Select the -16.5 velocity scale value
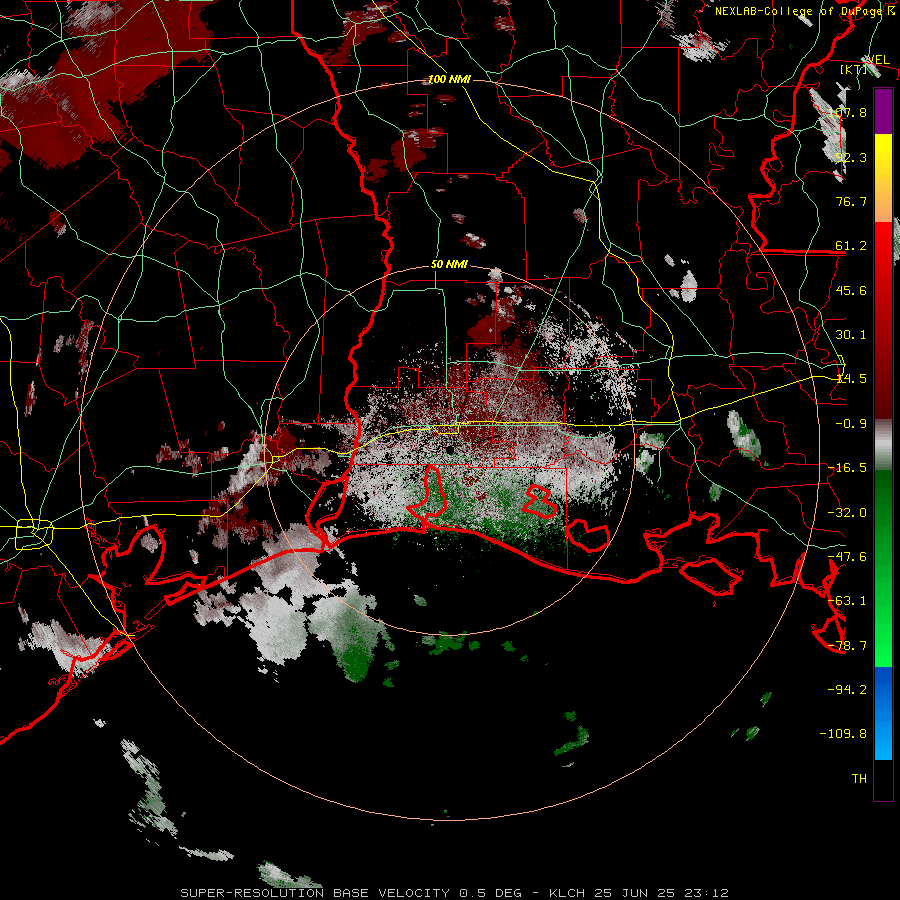The image size is (900, 900). click(847, 468)
